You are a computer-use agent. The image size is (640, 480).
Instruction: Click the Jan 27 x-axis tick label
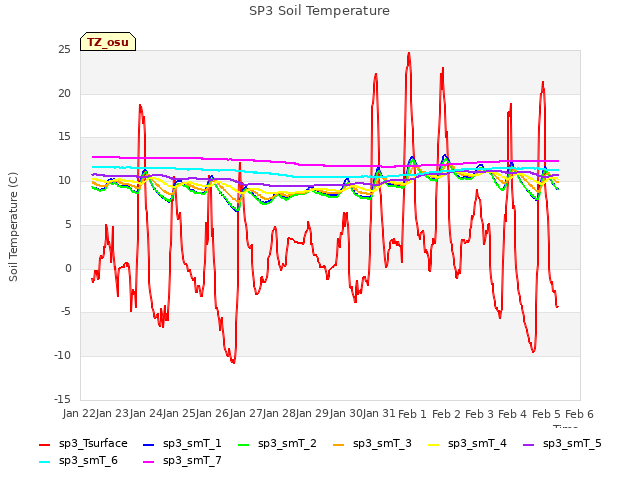pos(245,414)
